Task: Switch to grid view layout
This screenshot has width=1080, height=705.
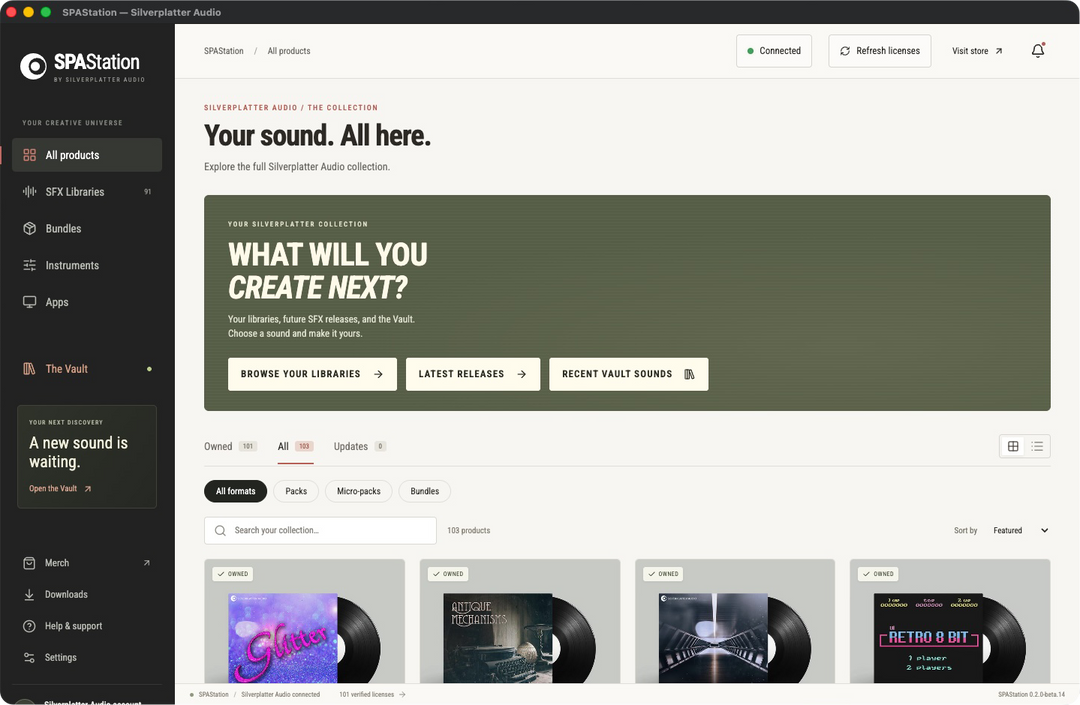Action: tap(1012, 446)
